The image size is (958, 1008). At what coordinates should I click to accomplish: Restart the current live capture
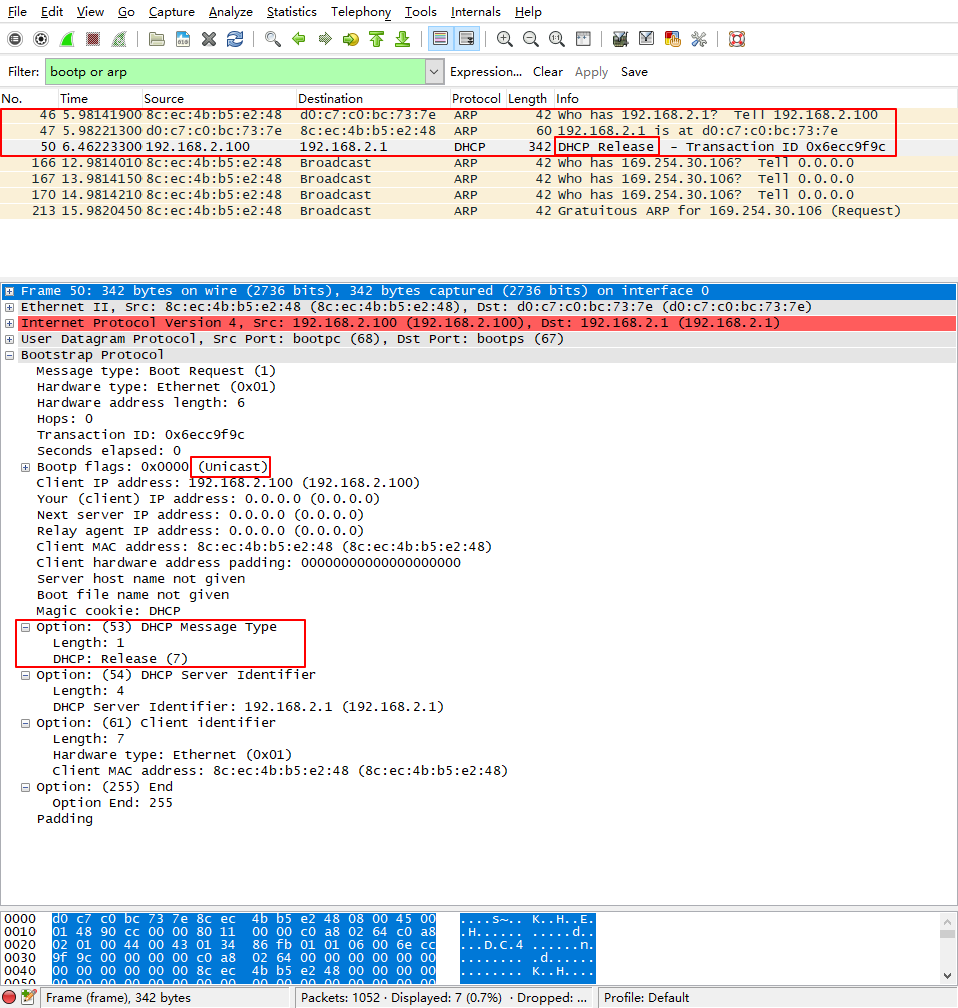[119, 39]
